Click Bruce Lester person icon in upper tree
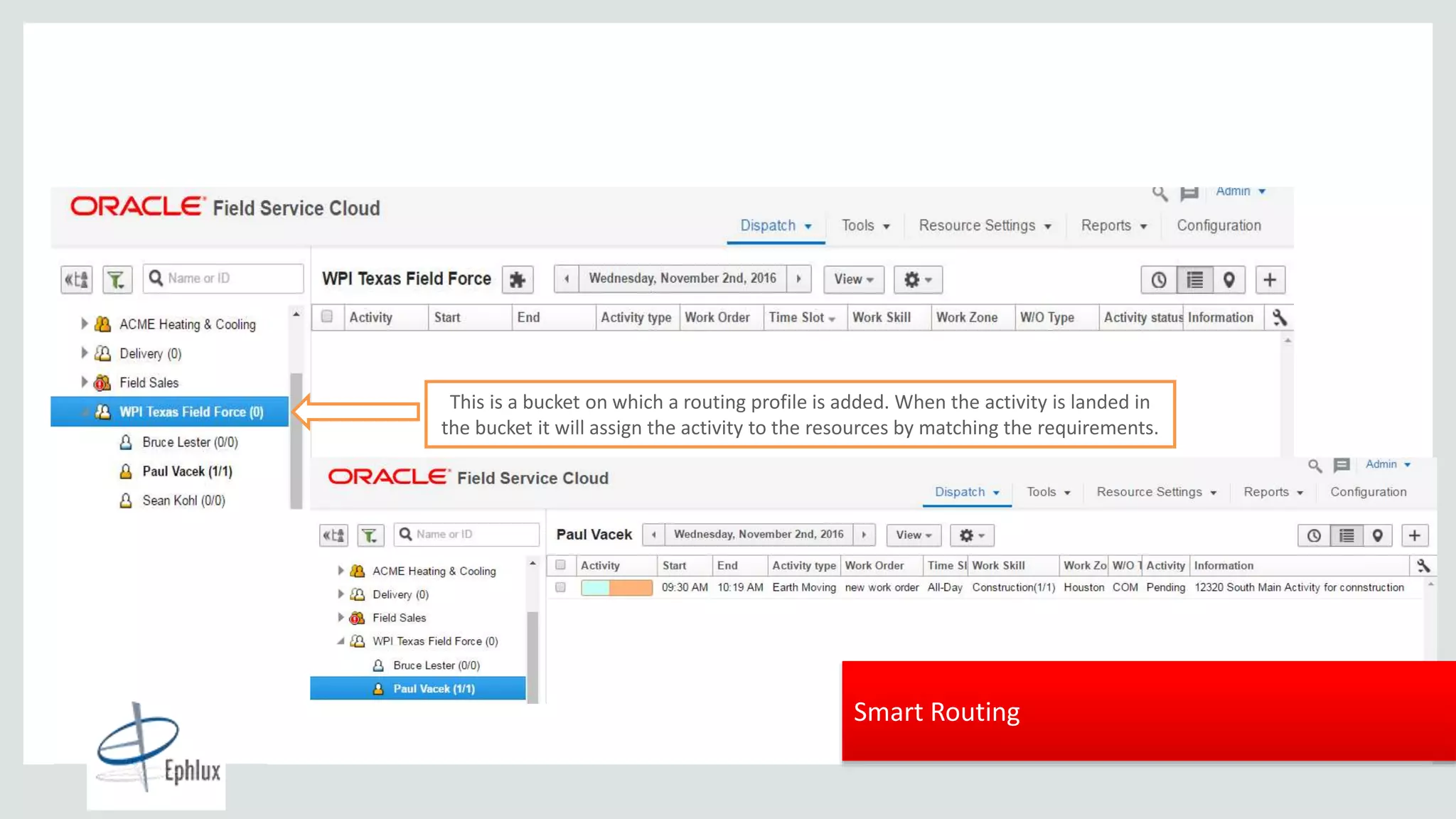1456x819 pixels. click(x=126, y=442)
